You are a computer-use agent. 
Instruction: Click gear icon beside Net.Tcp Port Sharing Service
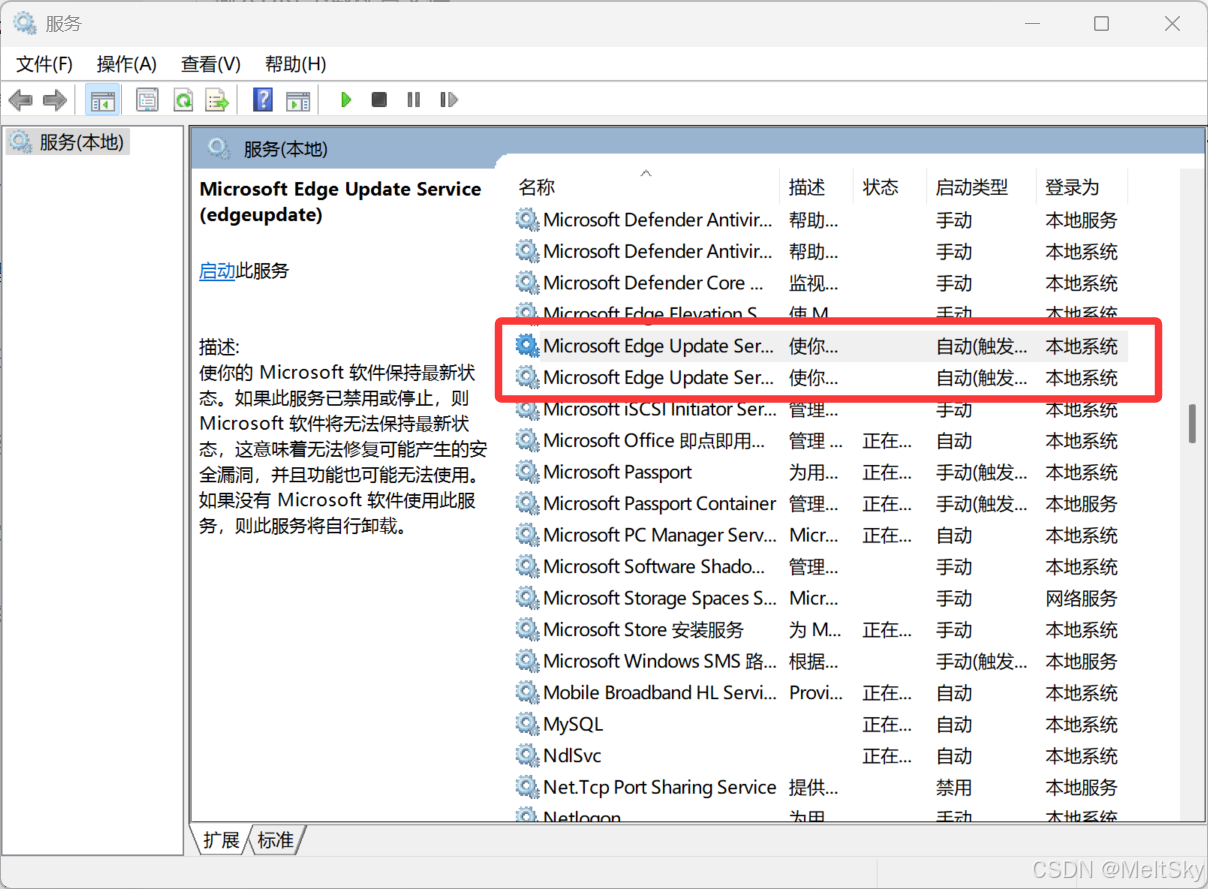point(527,787)
